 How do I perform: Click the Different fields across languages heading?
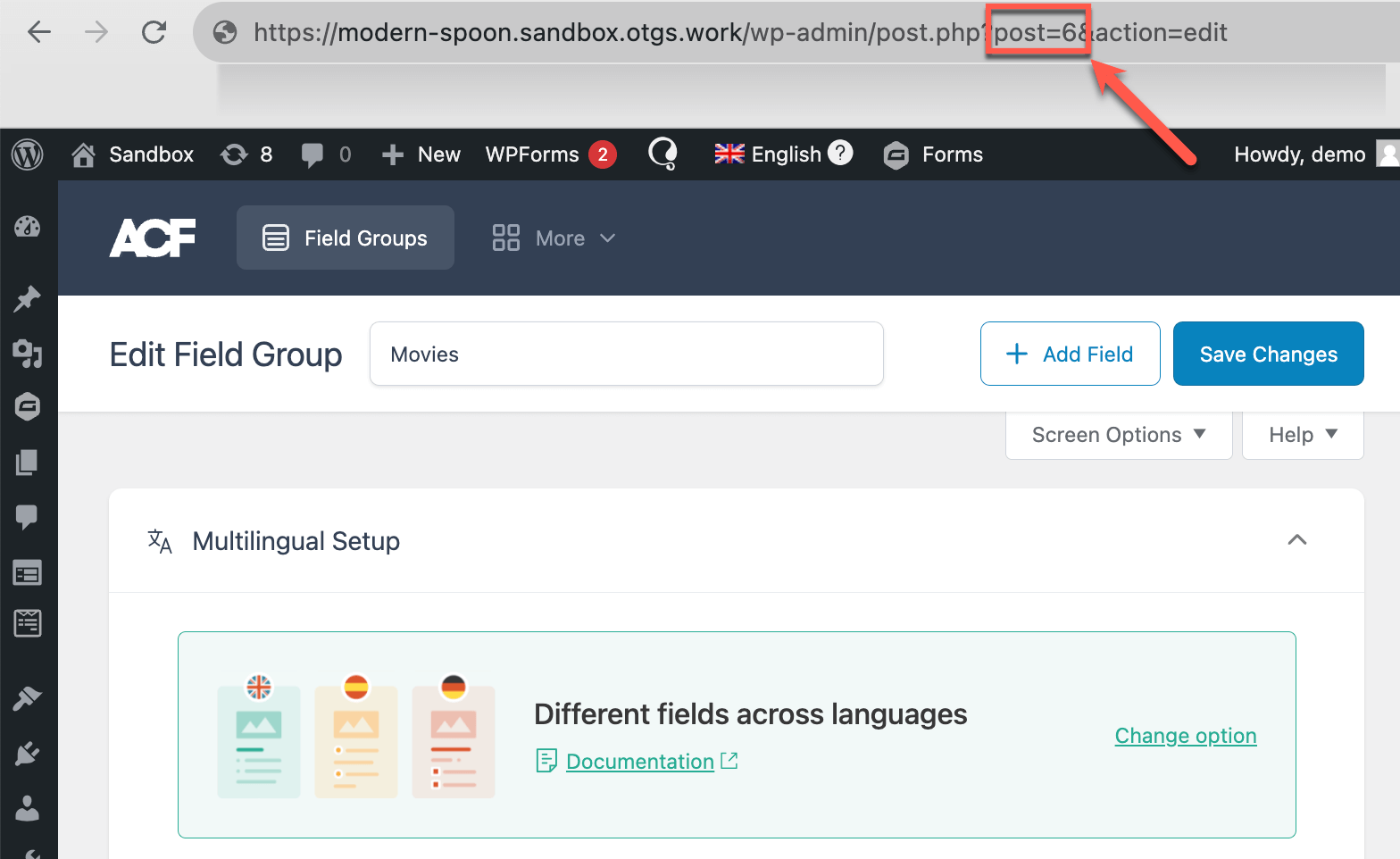click(751, 714)
